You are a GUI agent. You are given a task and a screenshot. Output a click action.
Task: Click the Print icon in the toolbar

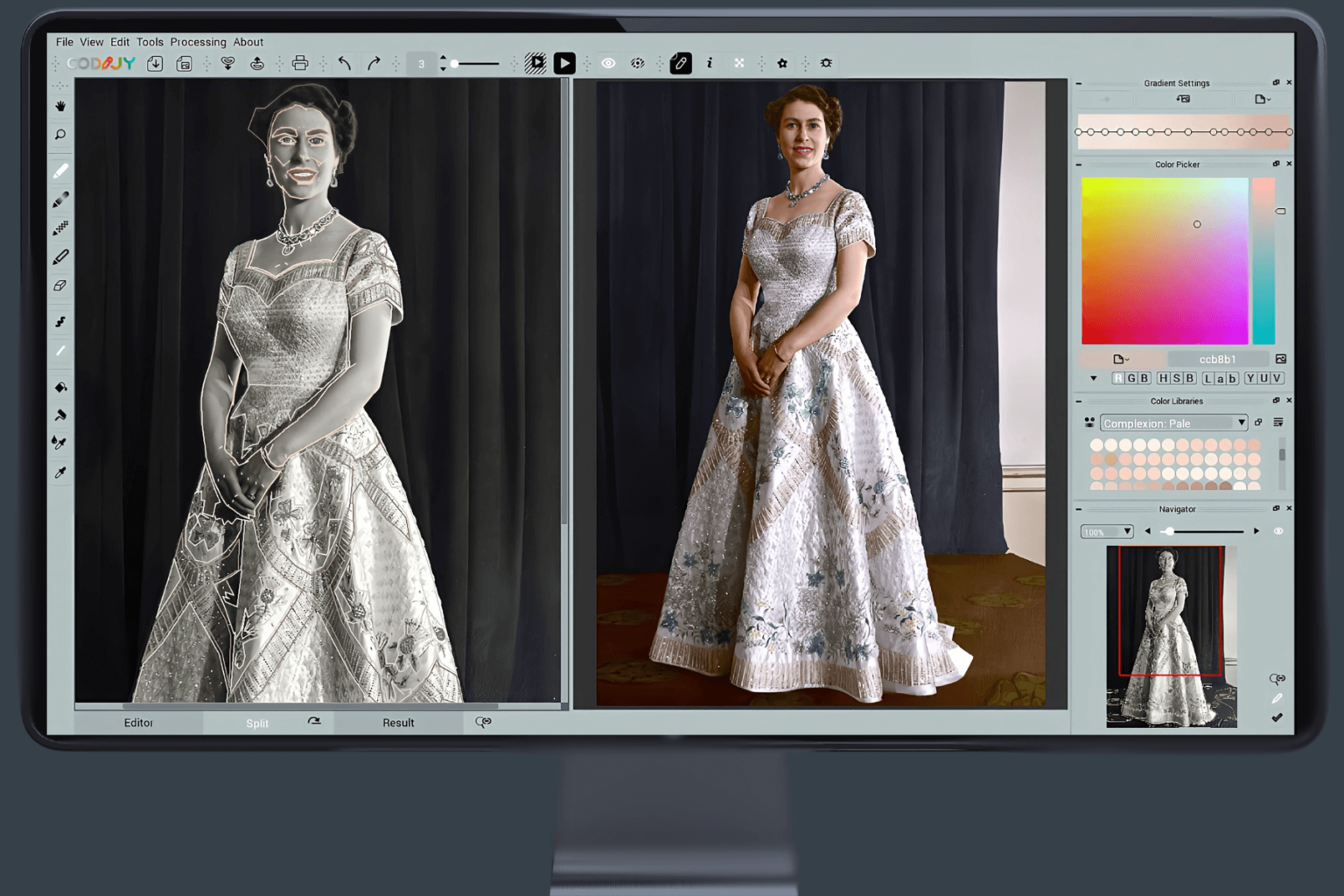tap(301, 62)
